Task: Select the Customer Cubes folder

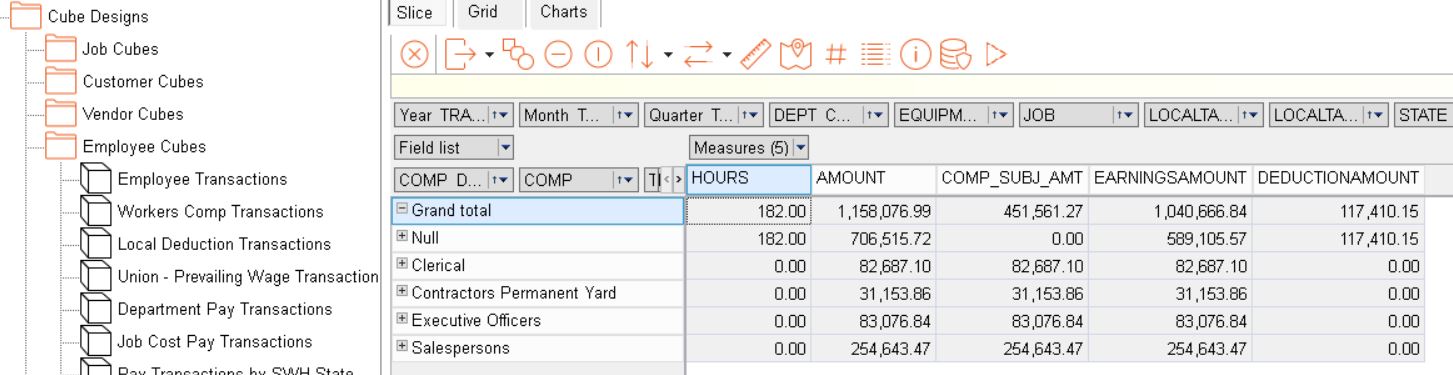Action: pos(143,82)
